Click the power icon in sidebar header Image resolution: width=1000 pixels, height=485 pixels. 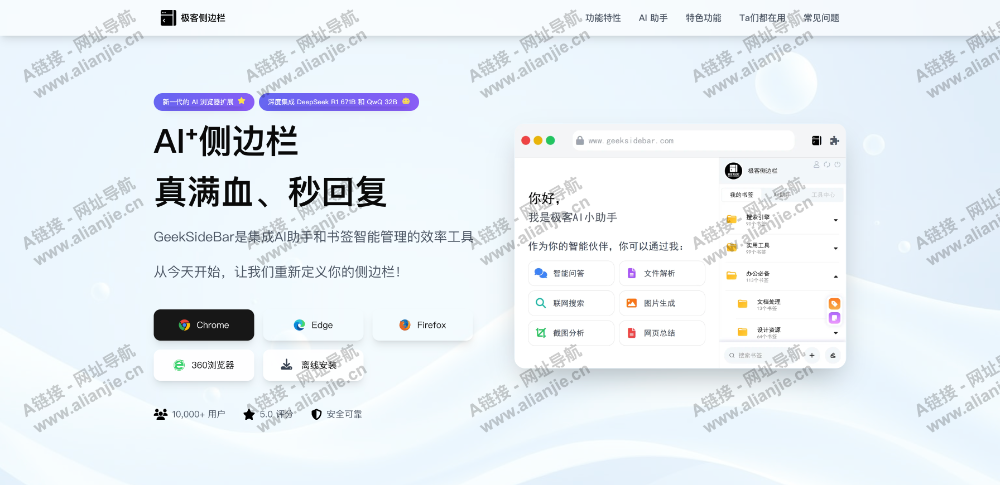coord(837,165)
